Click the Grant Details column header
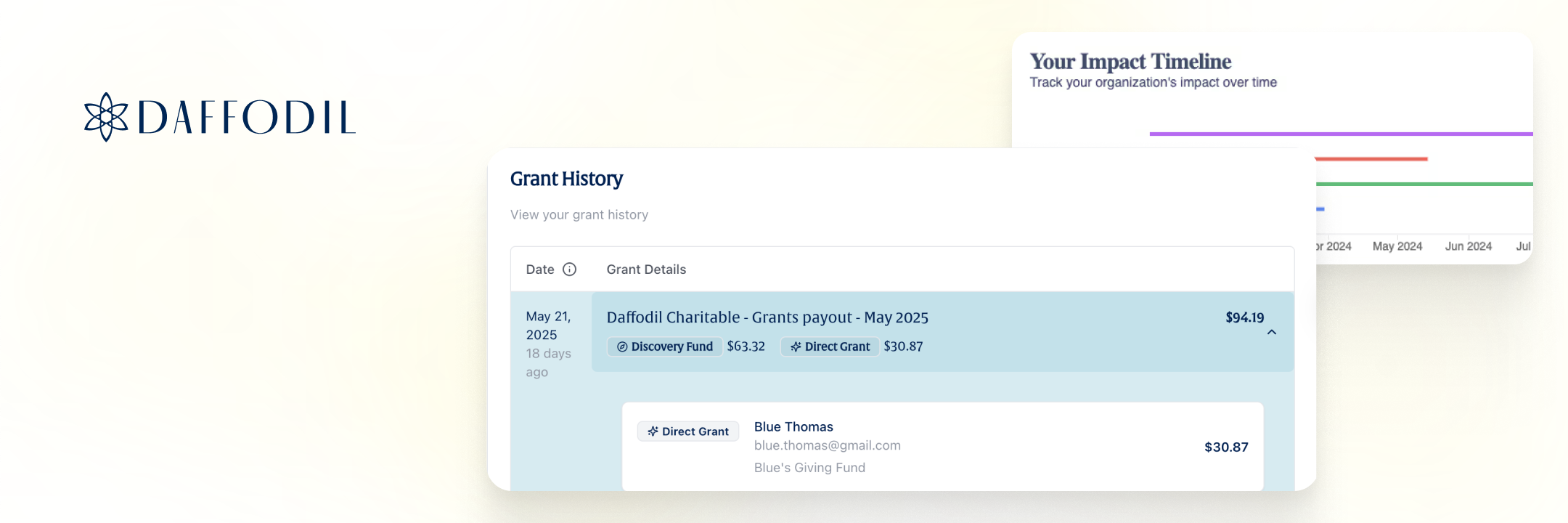The height and width of the screenshot is (523, 1568). (646, 269)
